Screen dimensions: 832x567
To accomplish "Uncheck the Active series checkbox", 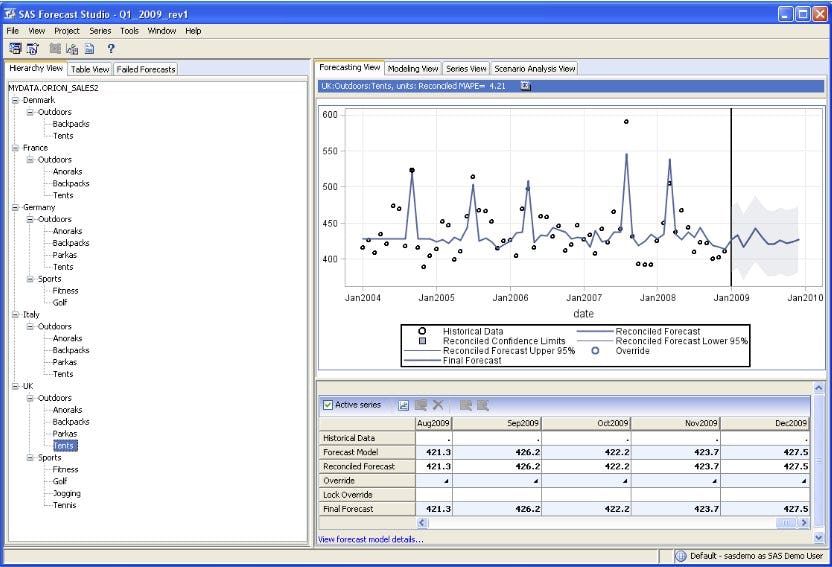I will tap(328, 405).
